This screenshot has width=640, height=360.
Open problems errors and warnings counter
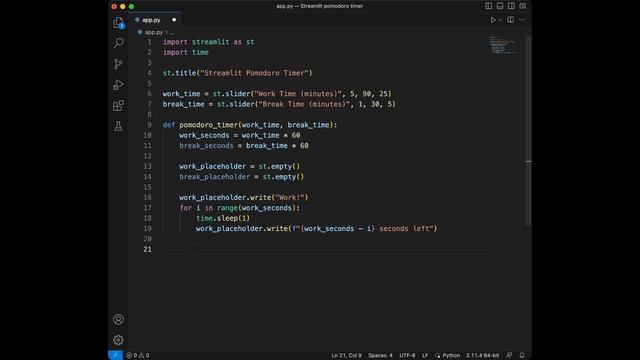pos(138,356)
